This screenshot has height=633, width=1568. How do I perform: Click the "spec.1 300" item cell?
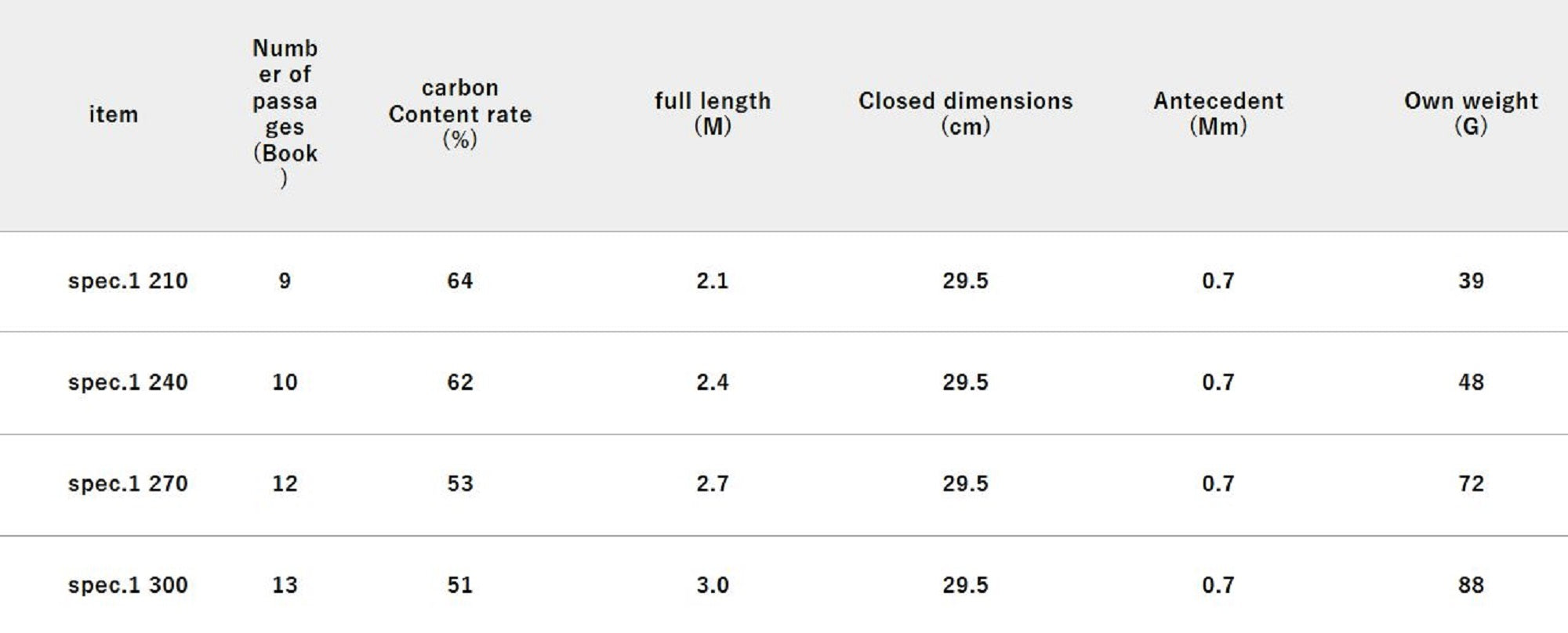coord(128,585)
